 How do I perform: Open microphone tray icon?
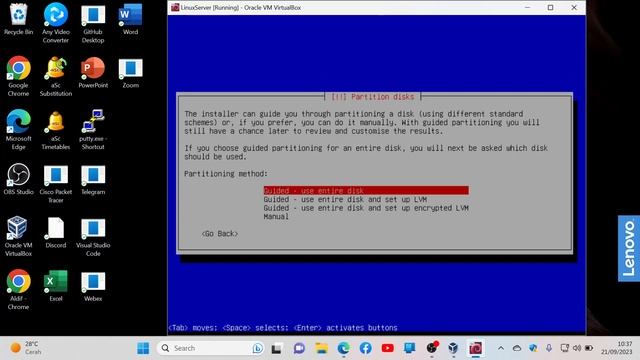tap(549, 348)
